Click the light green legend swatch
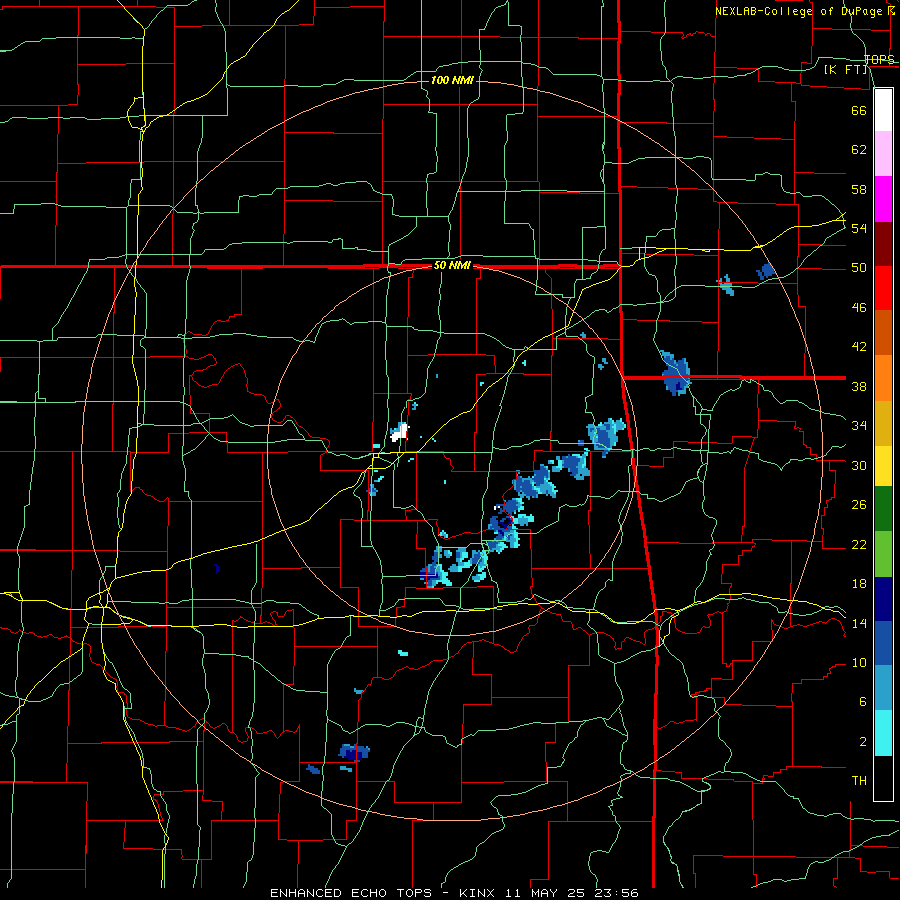Viewport: 900px width, 900px height. tap(883, 554)
